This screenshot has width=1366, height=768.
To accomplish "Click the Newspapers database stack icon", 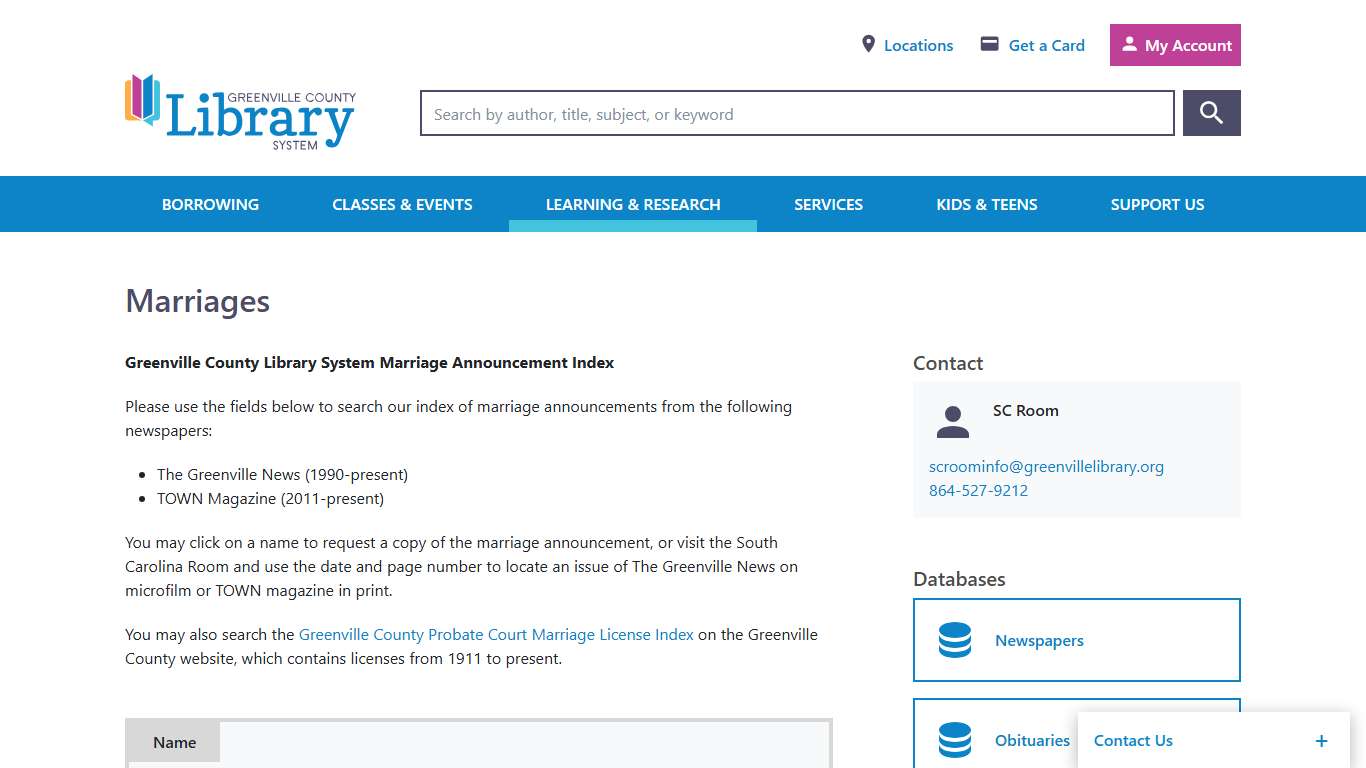I will pos(955,640).
